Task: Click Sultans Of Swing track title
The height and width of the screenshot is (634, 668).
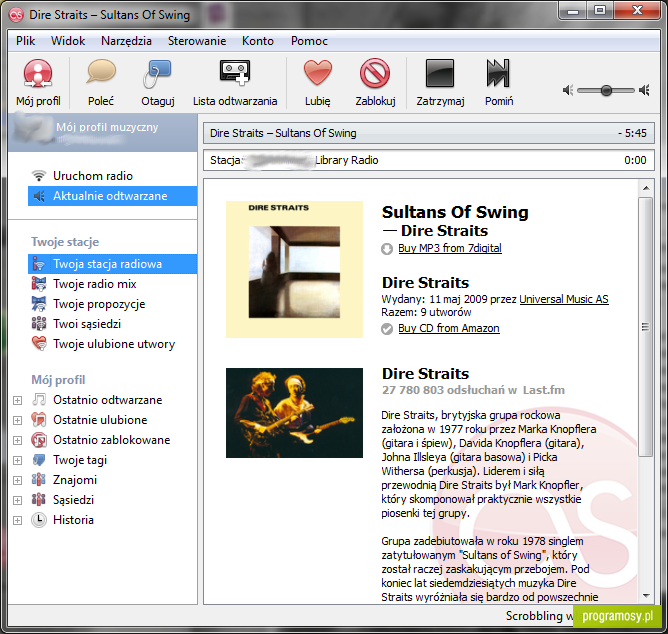Action: 455,212
